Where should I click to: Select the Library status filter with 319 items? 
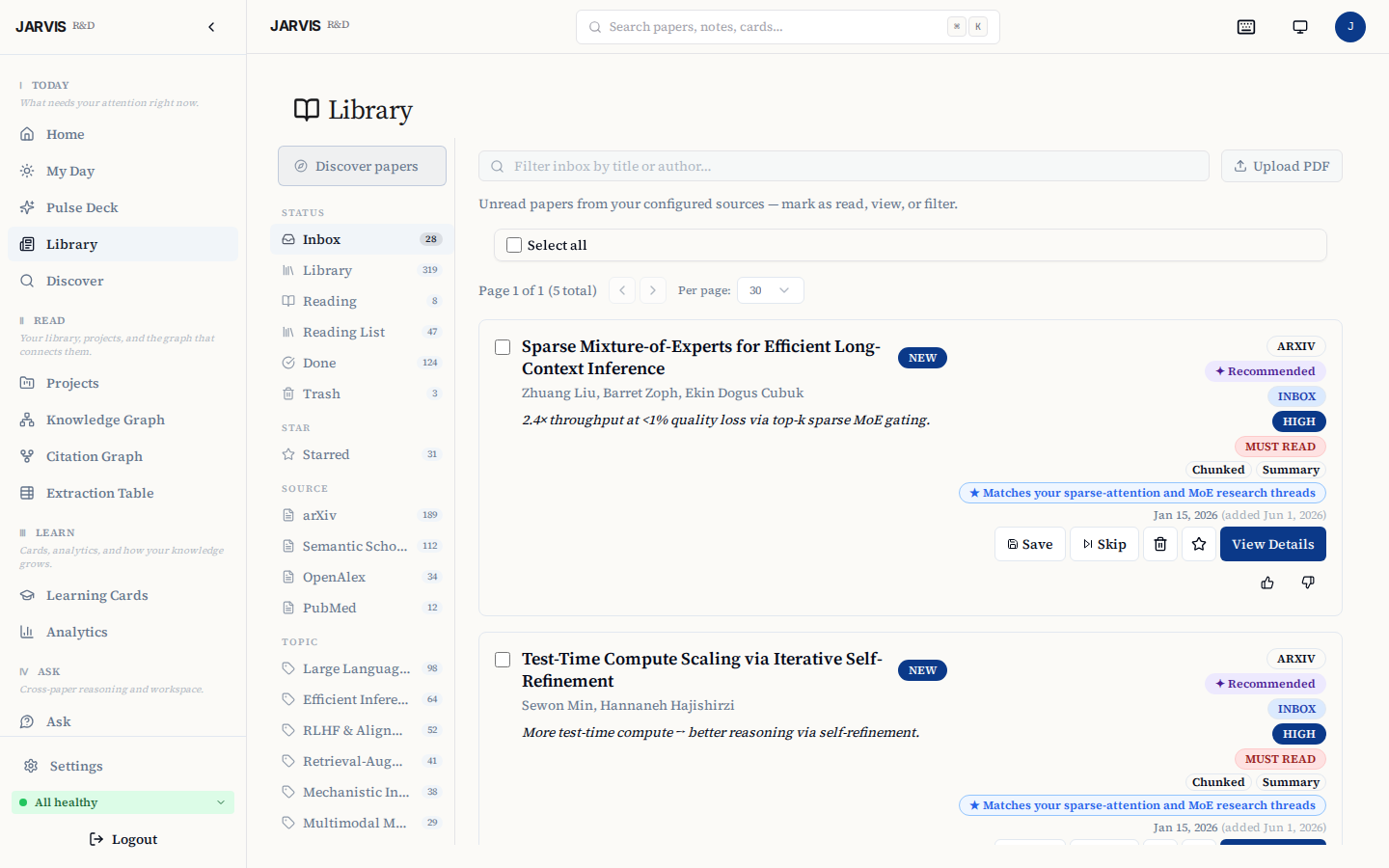click(x=362, y=270)
